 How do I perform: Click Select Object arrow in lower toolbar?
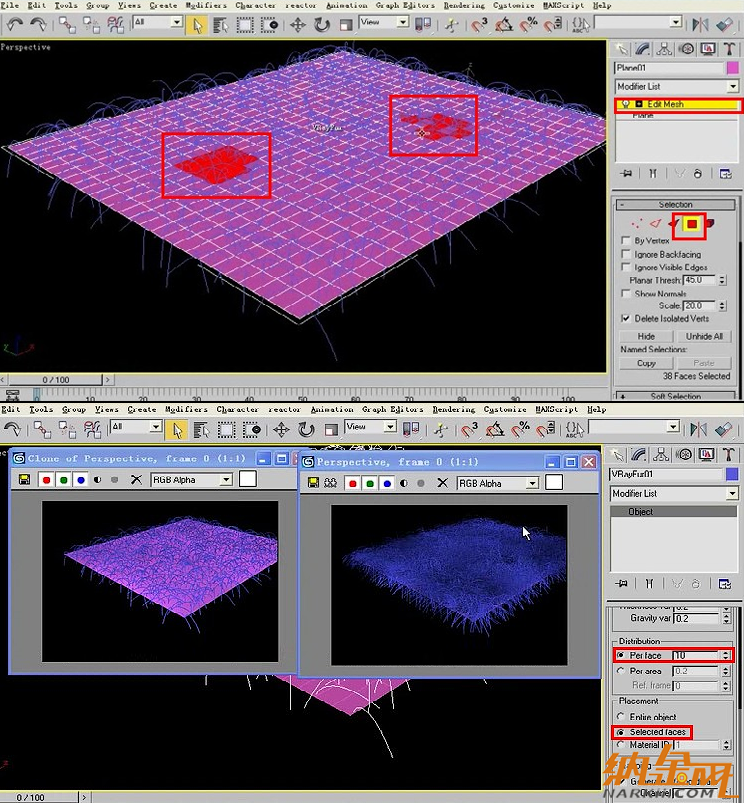(x=177, y=430)
